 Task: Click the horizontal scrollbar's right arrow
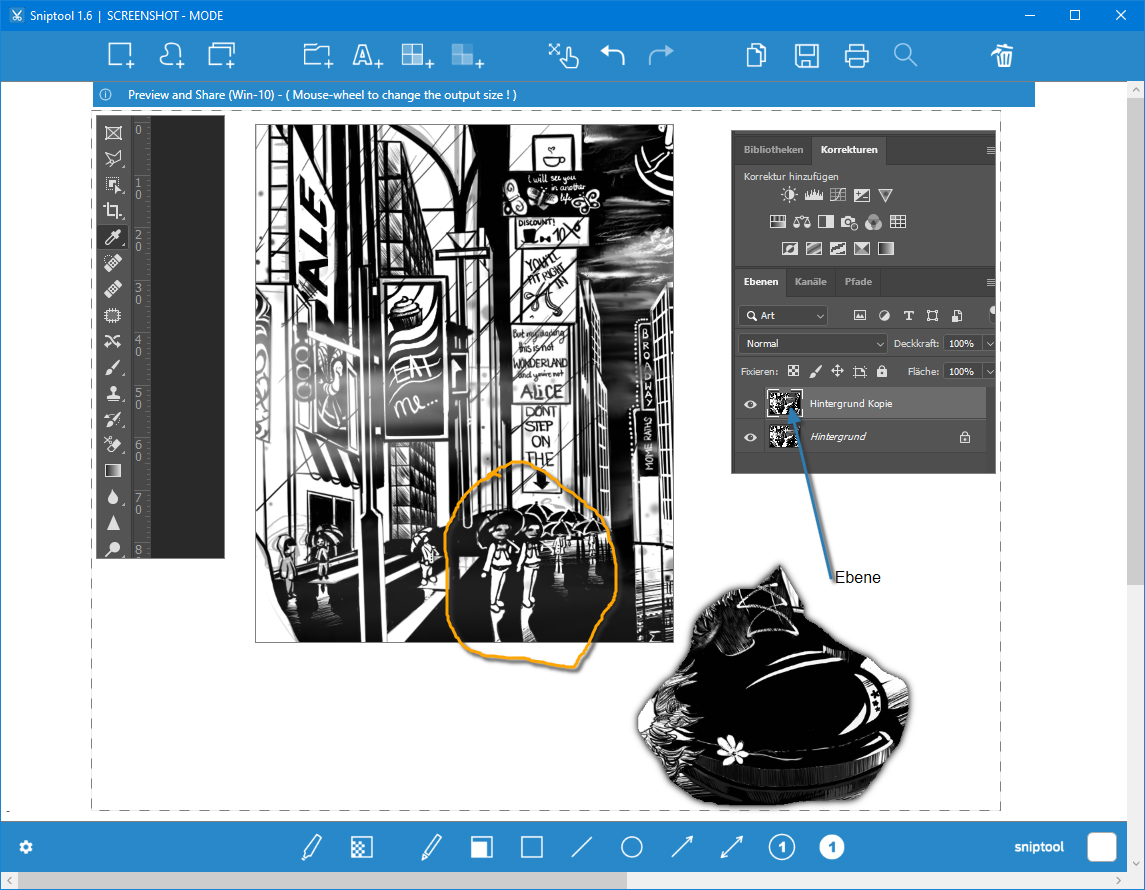[1119, 882]
